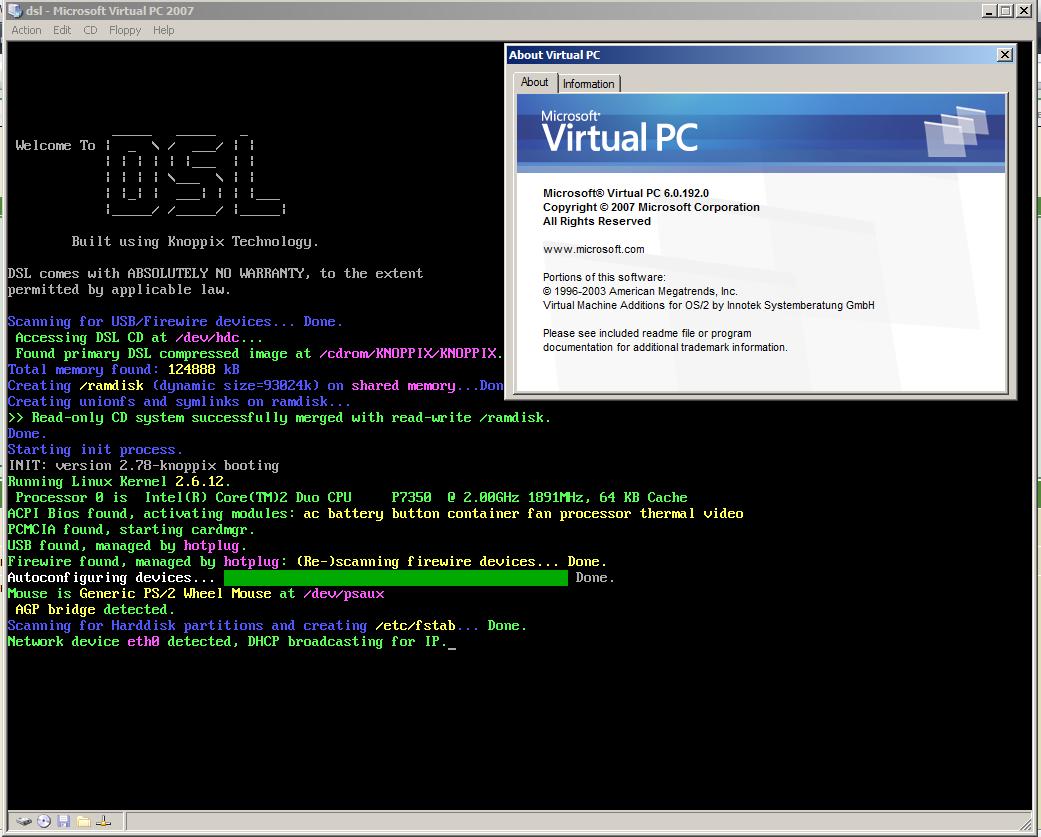
Task: Close the About Virtual PC dialog
Action: tap(1004, 55)
